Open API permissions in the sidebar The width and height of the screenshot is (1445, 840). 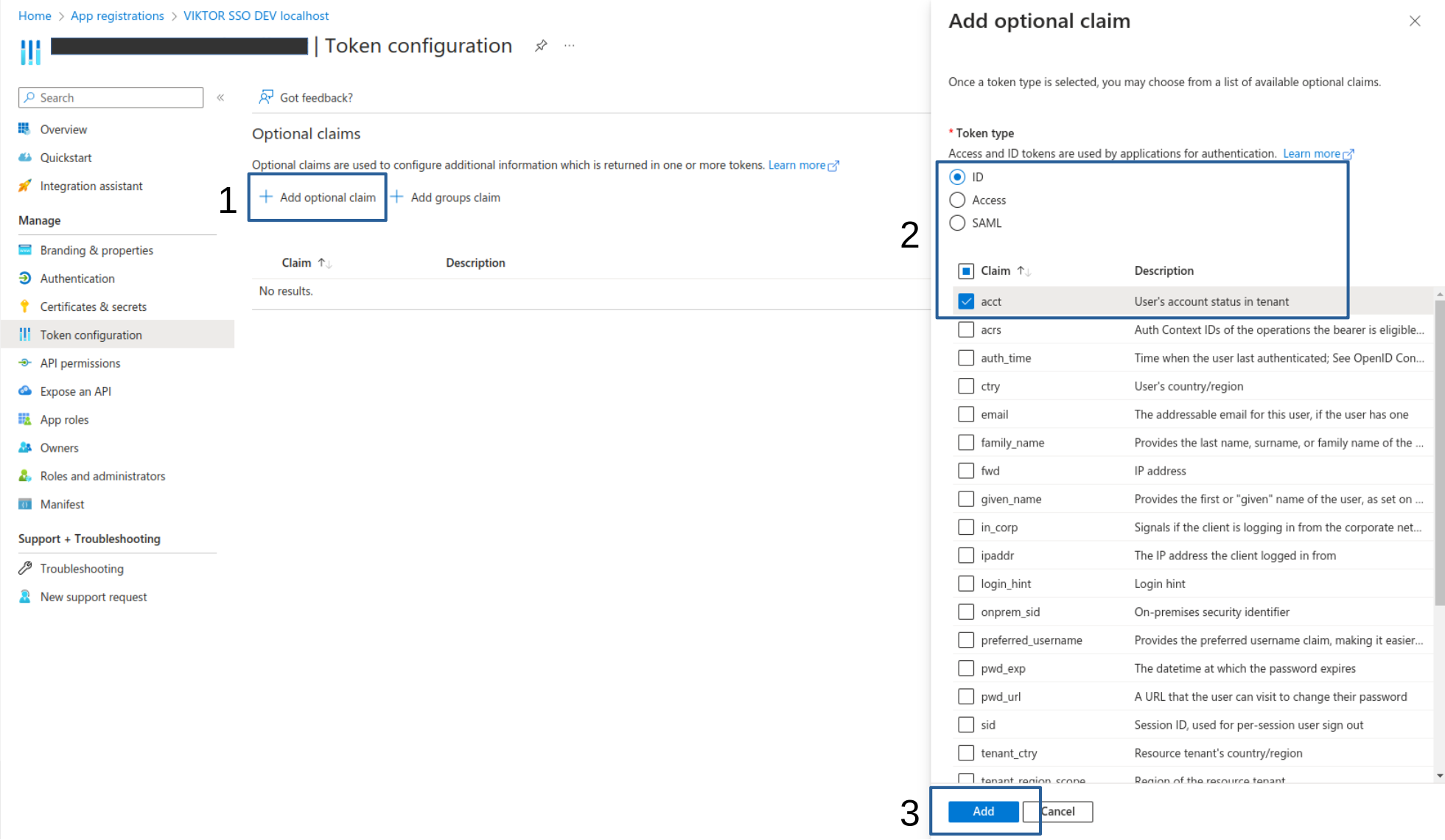[80, 363]
